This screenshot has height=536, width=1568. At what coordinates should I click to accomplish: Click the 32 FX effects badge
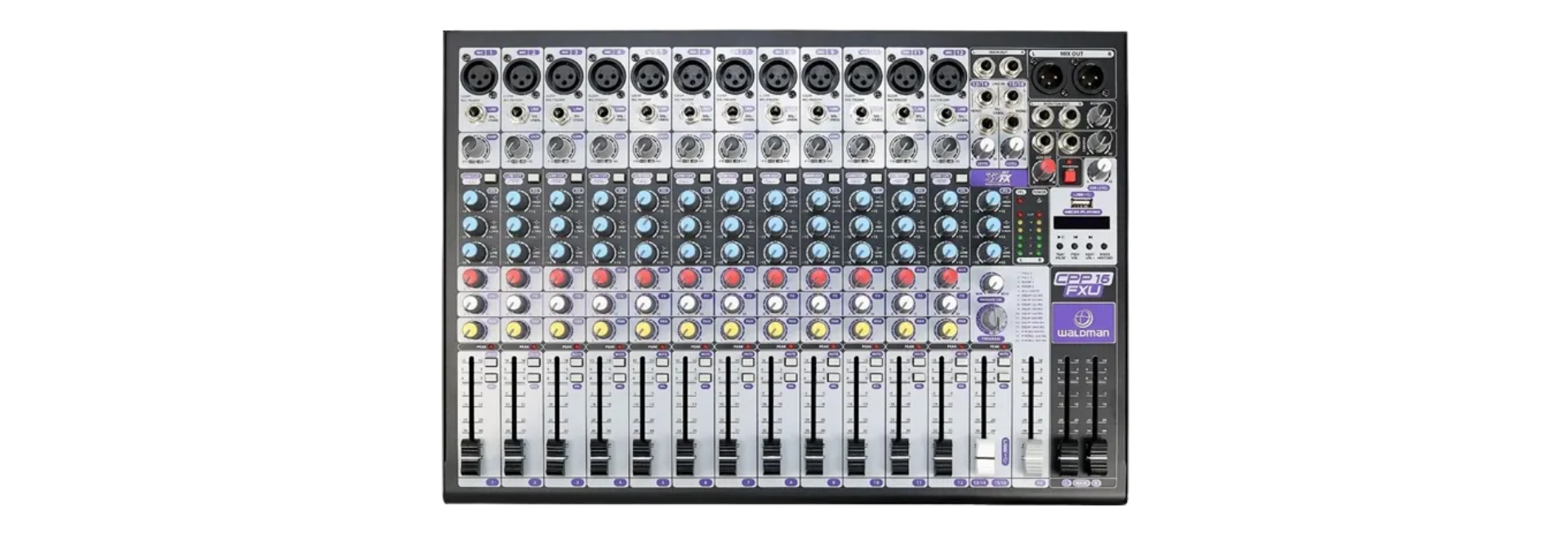[x=998, y=177]
